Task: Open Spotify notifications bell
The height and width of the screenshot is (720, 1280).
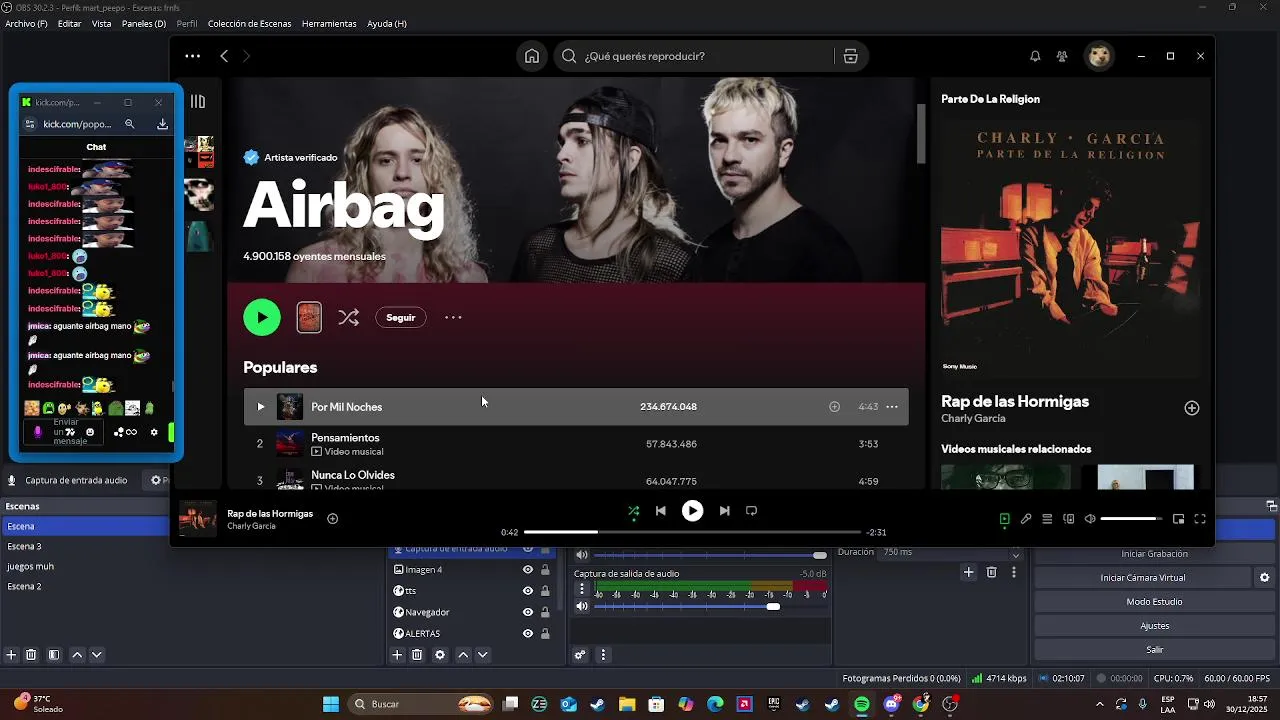Action: [1035, 56]
